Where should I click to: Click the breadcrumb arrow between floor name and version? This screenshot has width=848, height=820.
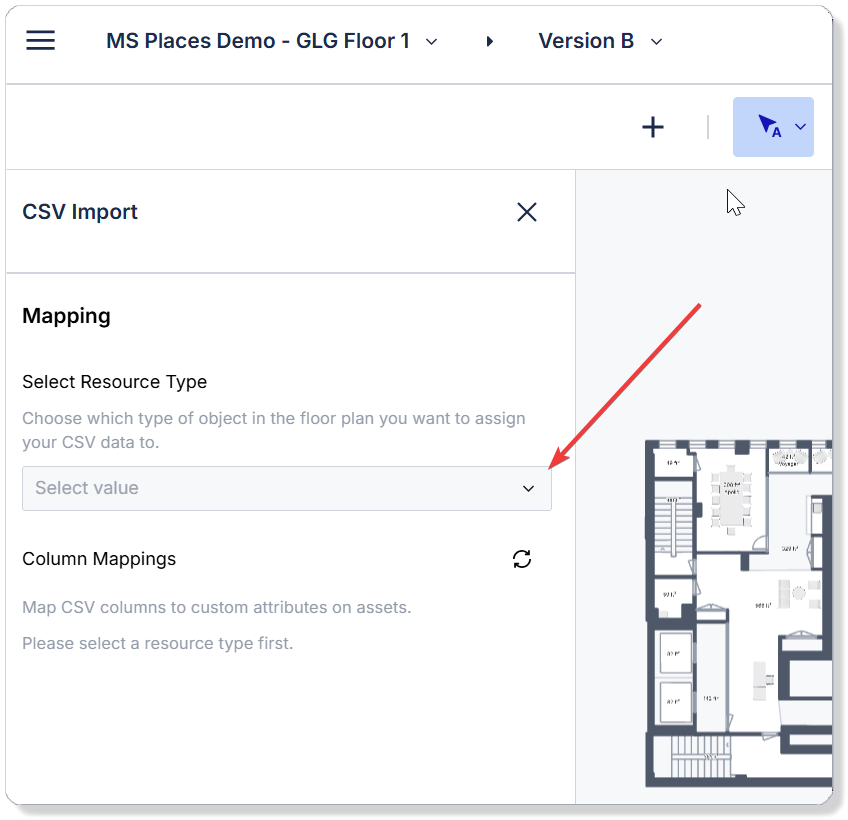[489, 41]
